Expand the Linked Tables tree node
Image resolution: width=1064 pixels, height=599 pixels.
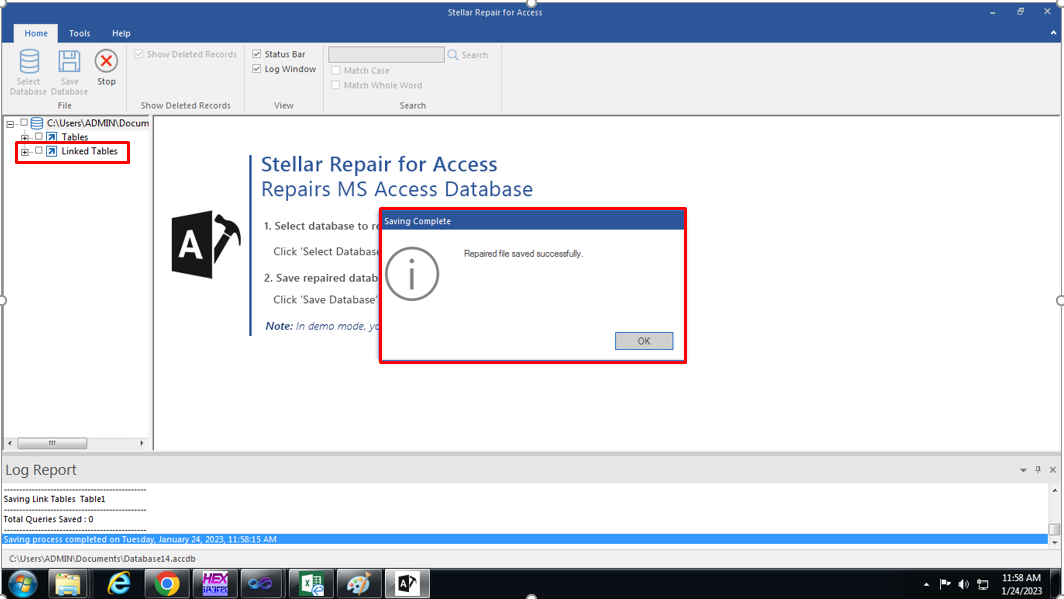point(25,152)
